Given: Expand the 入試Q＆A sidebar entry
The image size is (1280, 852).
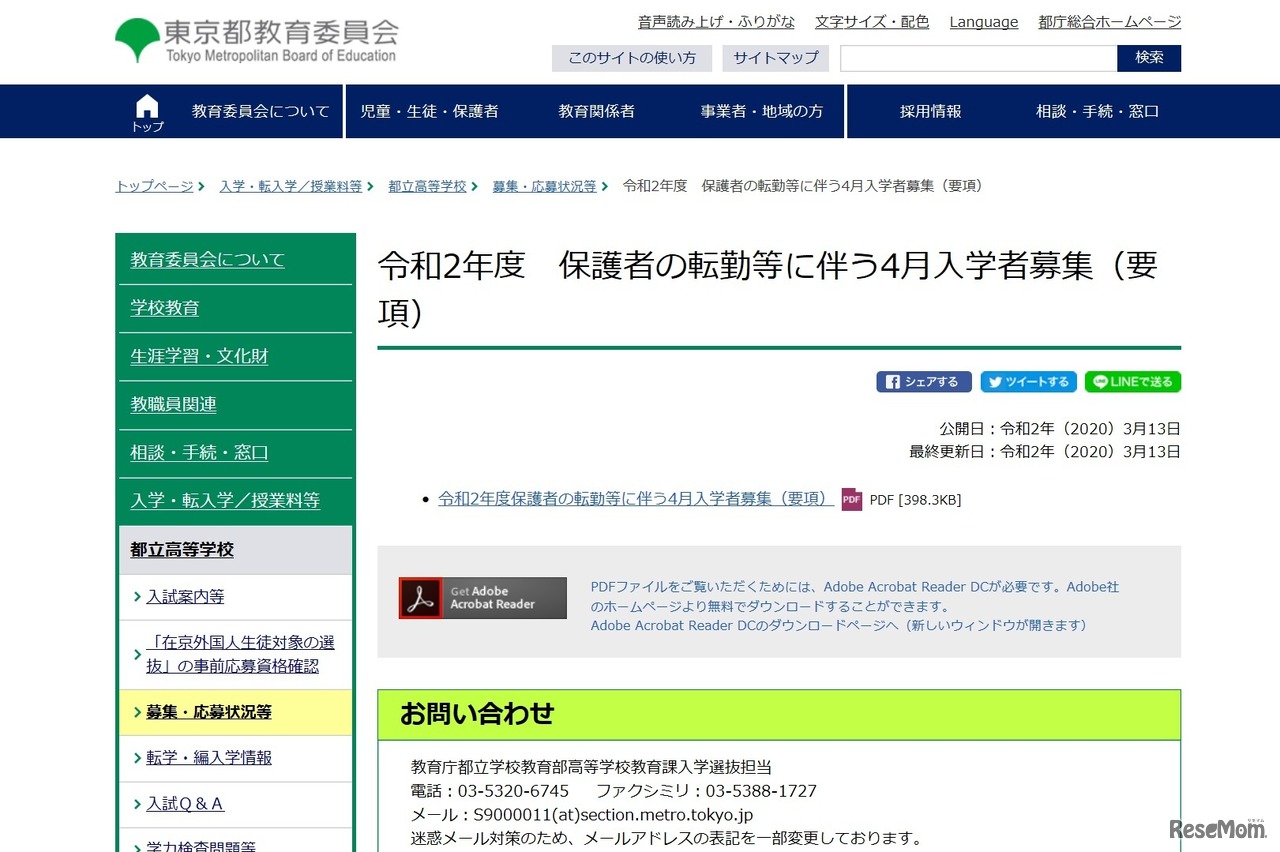Looking at the screenshot, I should pos(193,804).
